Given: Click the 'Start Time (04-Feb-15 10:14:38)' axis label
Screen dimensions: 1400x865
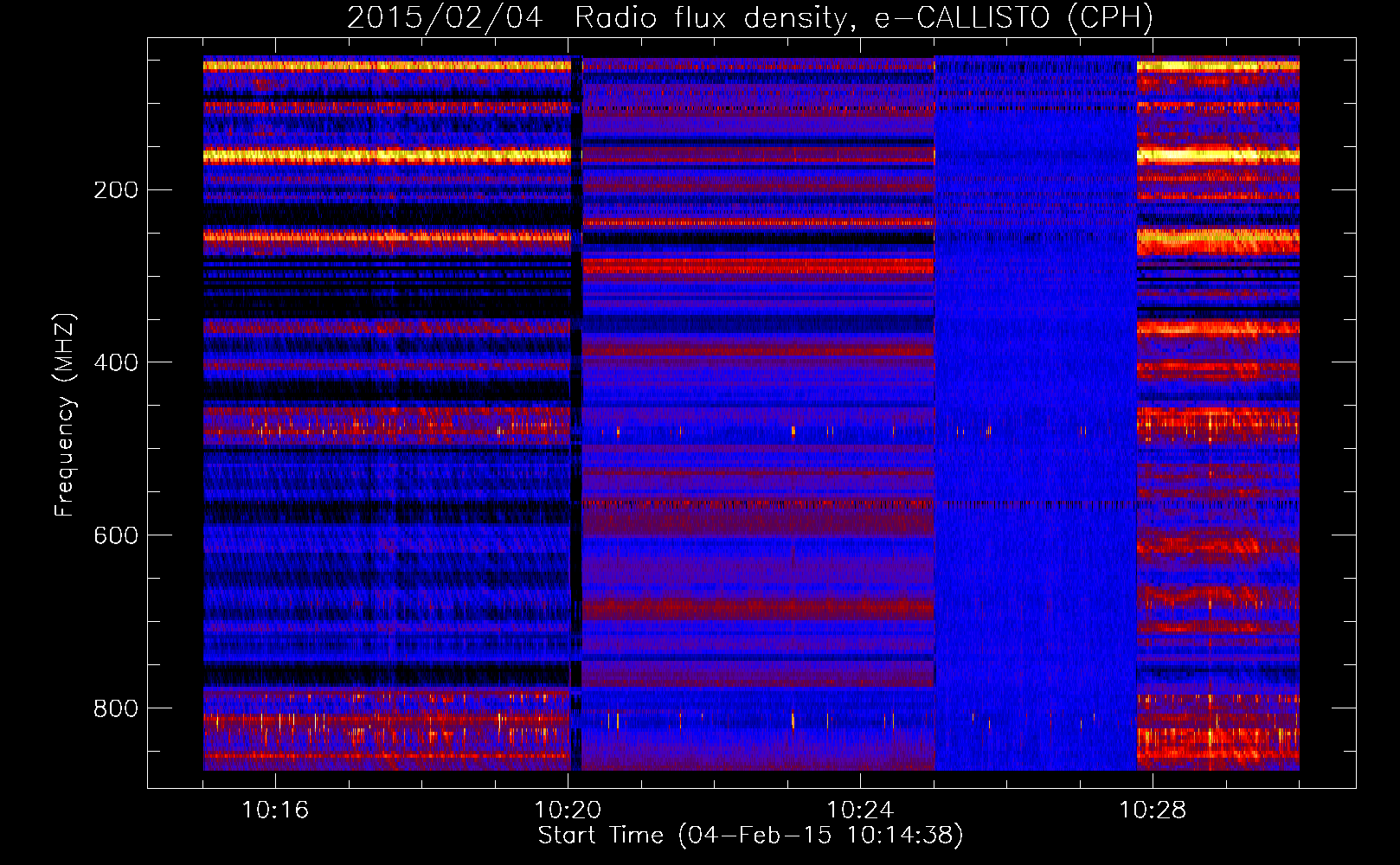Looking at the screenshot, I should (x=750, y=836).
